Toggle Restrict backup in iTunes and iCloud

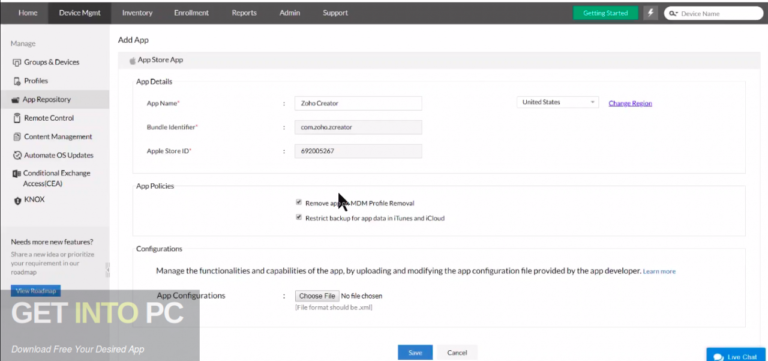(x=298, y=217)
